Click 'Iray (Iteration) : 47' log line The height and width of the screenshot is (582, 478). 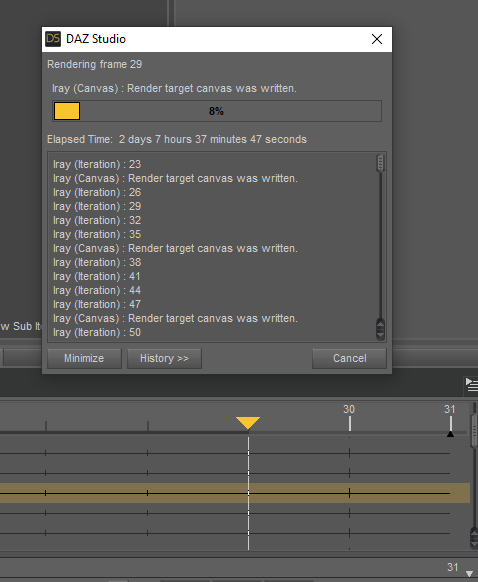point(97,304)
